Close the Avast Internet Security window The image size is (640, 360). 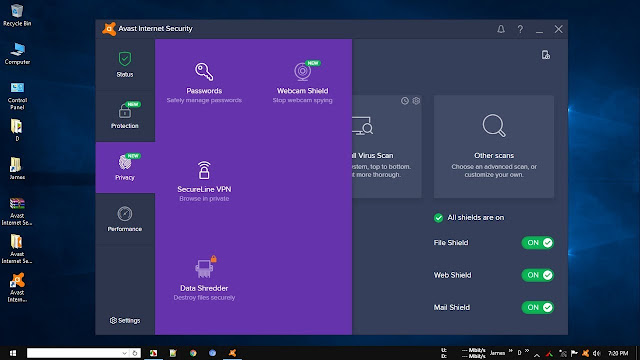point(558,29)
